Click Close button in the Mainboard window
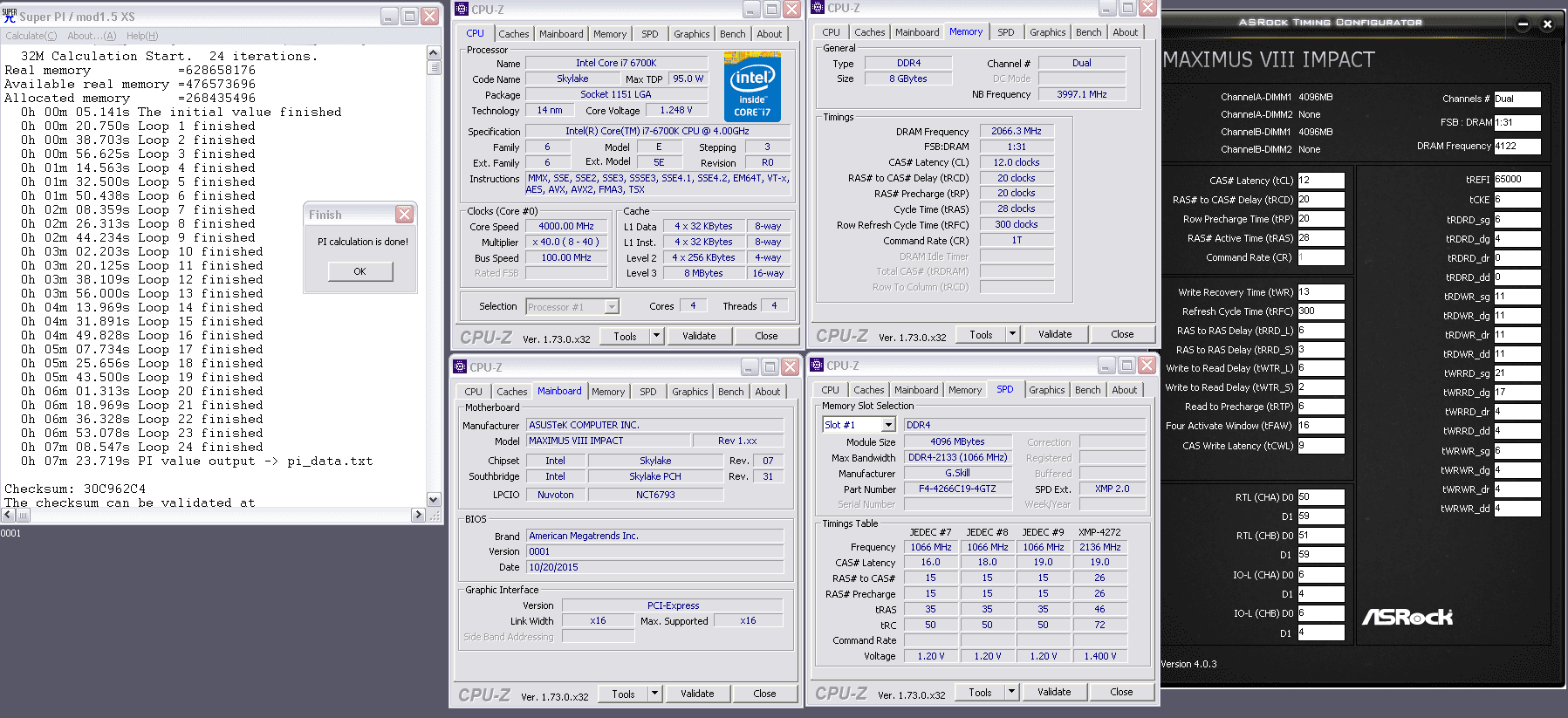 pos(764,694)
